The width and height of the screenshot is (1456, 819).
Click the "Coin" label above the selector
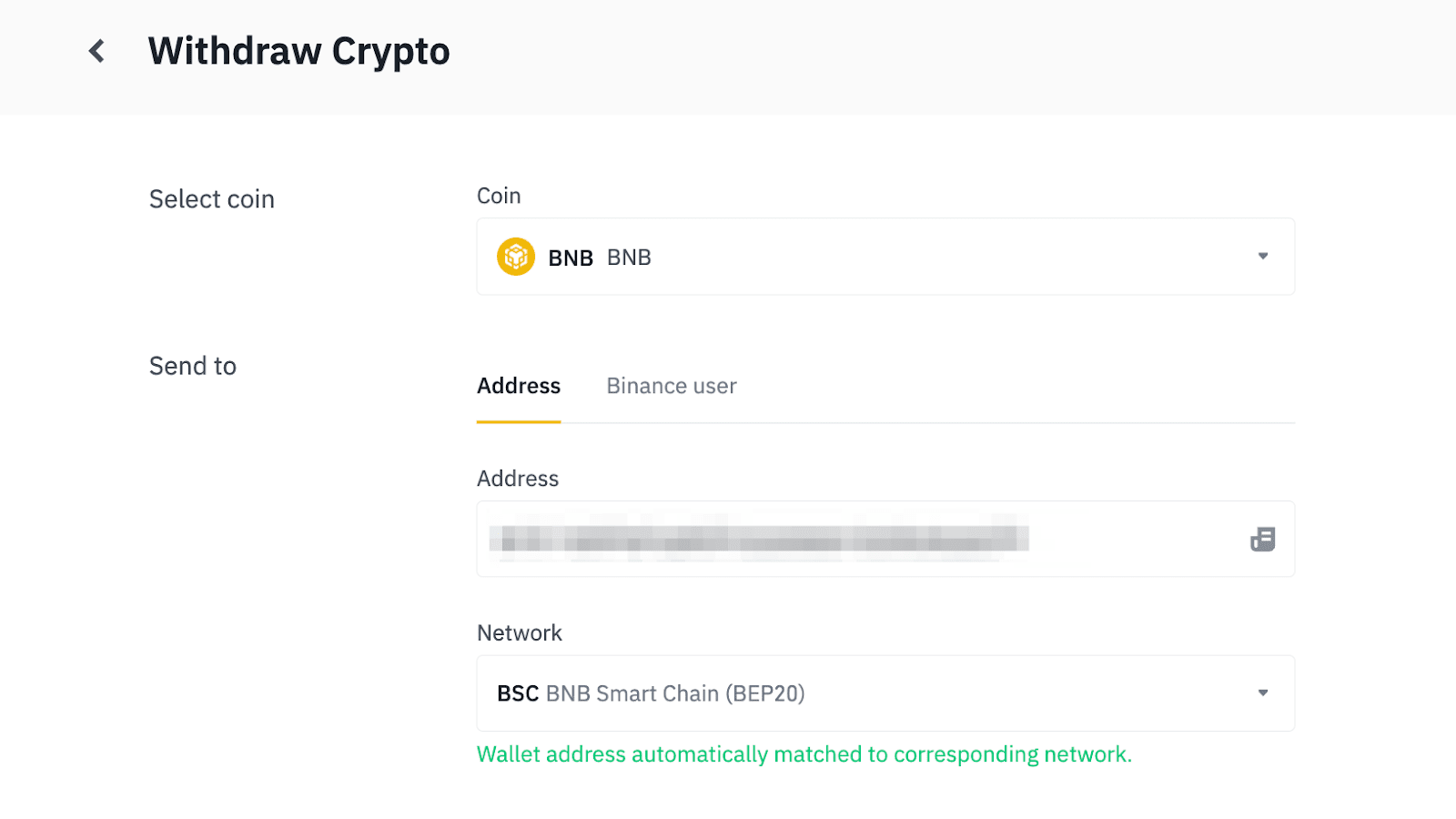pos(499,196)
